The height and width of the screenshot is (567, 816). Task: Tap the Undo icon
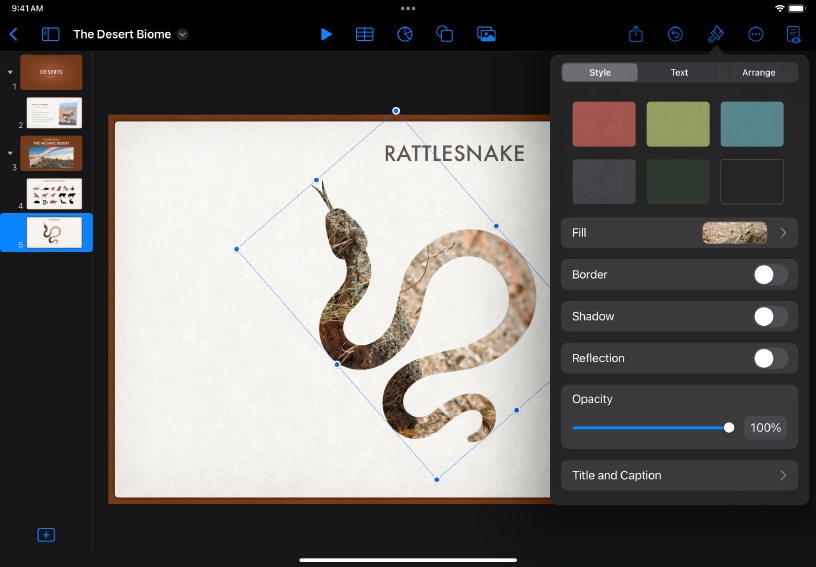[676, 34]
